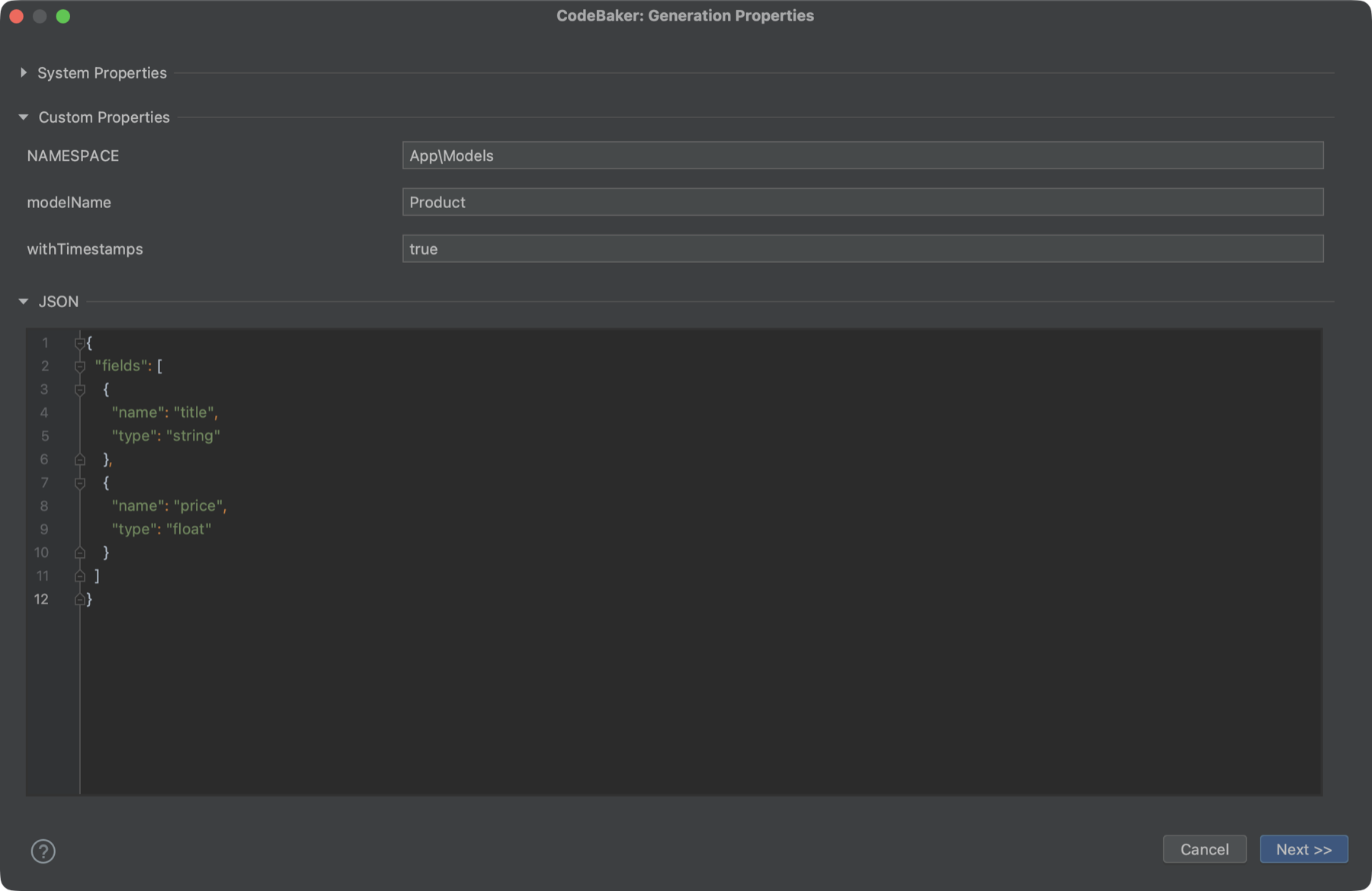Click the green zoom window button
1372x891 pixels.
[63, 16]
